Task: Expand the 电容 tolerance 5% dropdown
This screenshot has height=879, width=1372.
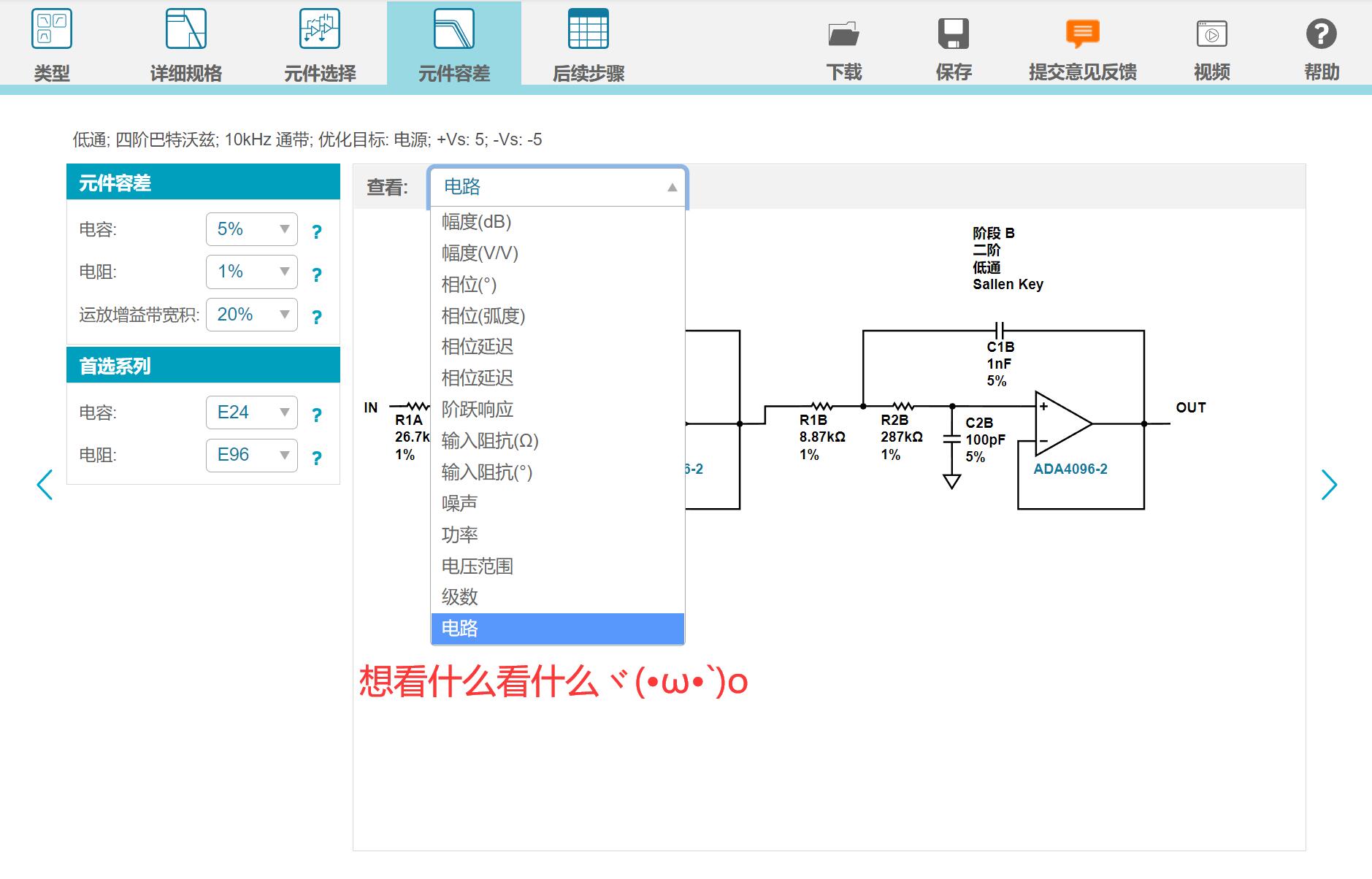Action: tap(252, 229)
